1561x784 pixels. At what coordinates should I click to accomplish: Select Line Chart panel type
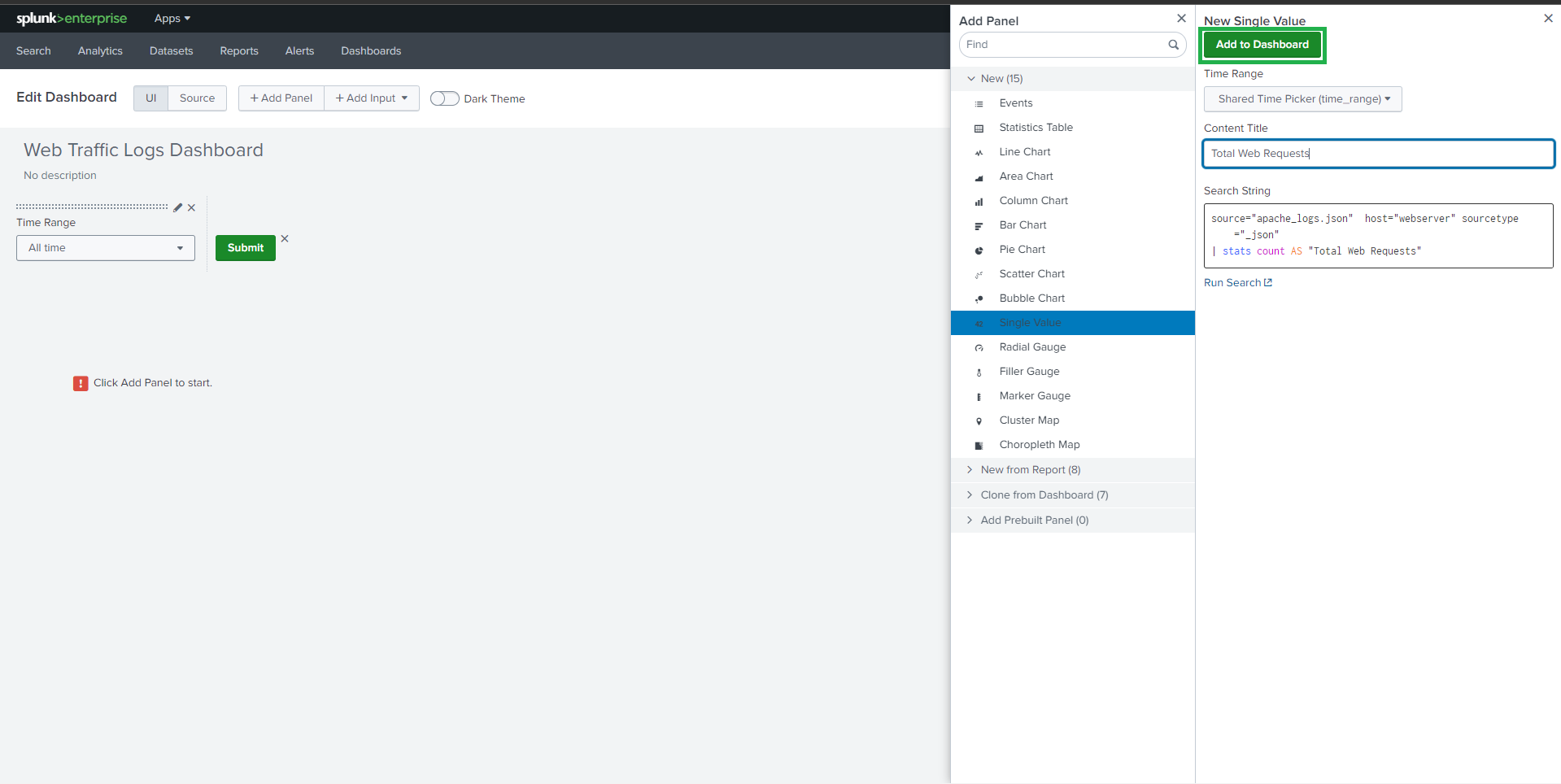(x=1073, y=152)
